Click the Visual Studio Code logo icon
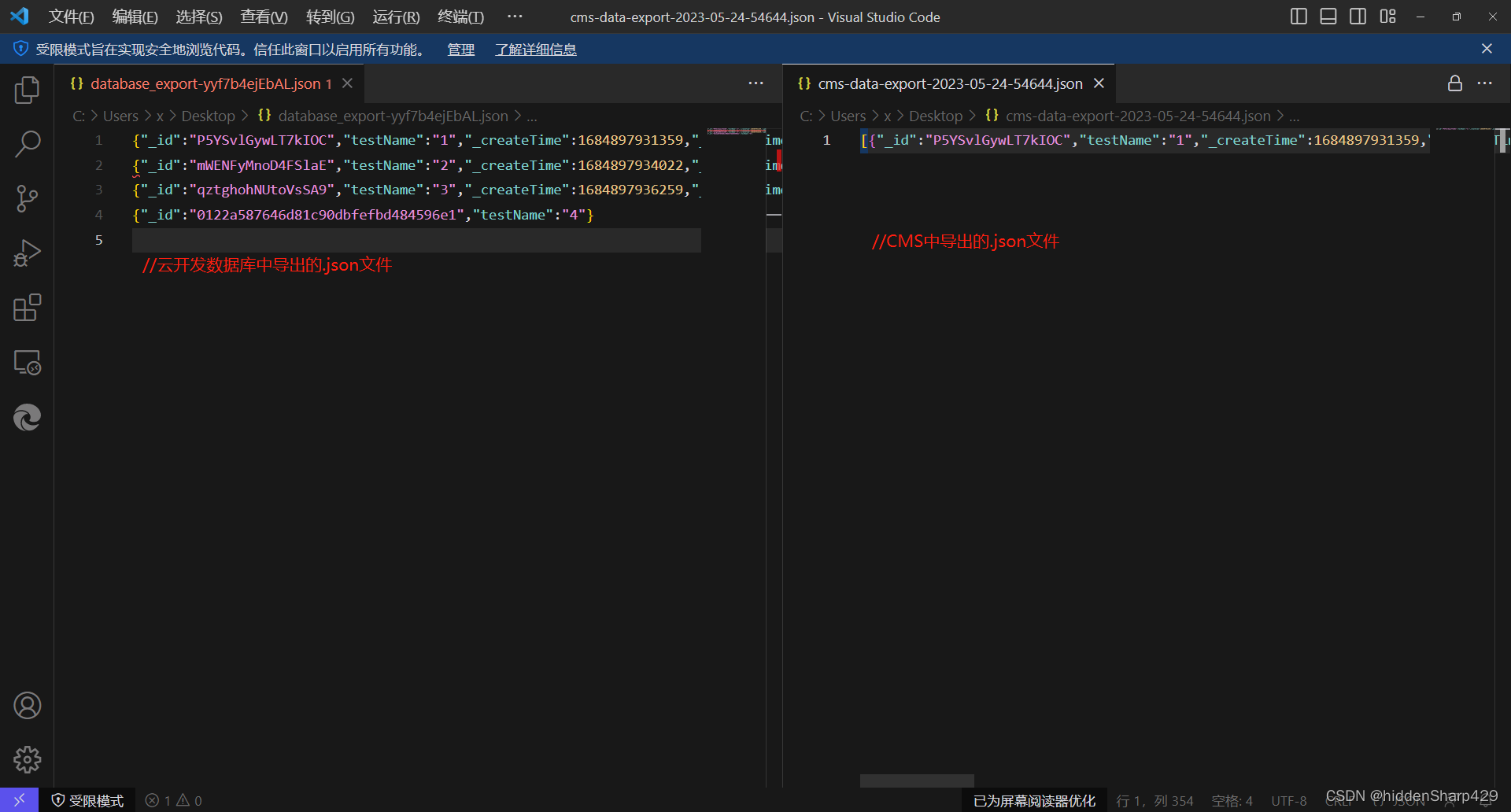Screen dimensions: 1511x812 pos(20,17)
